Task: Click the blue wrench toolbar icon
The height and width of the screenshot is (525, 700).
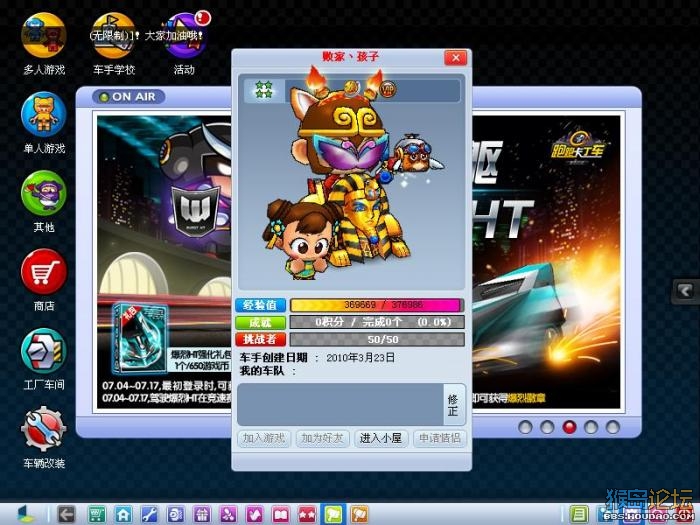Action: pyautogui.click(x=150, y=514)
